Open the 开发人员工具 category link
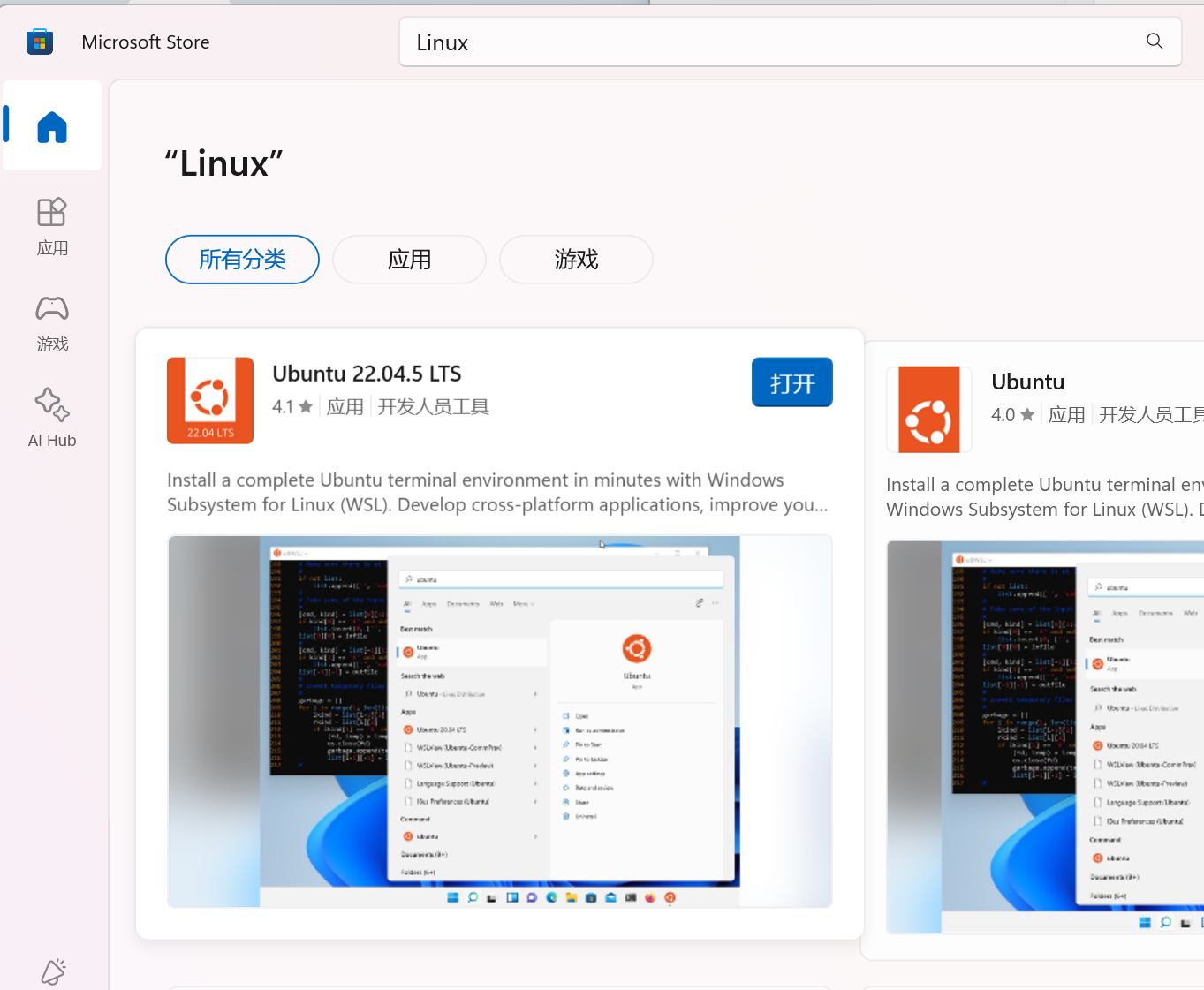The height and width of the screenshot is (990, 1204). pyautogui.click(x=433, y=406)
